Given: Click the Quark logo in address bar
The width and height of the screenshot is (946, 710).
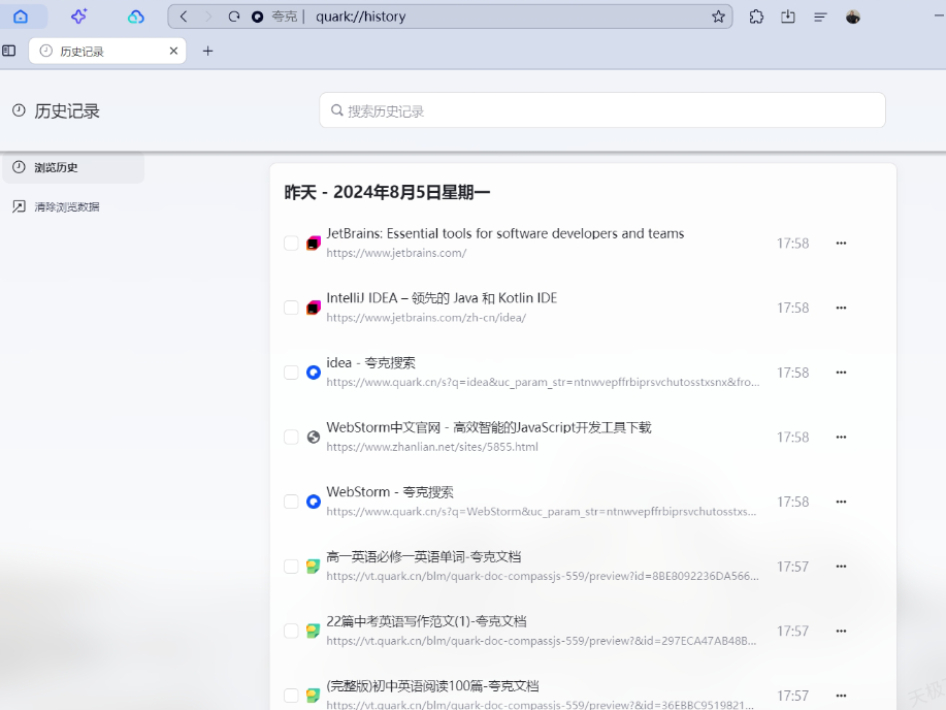Looking at the screenshot, I should coord(257,17).
